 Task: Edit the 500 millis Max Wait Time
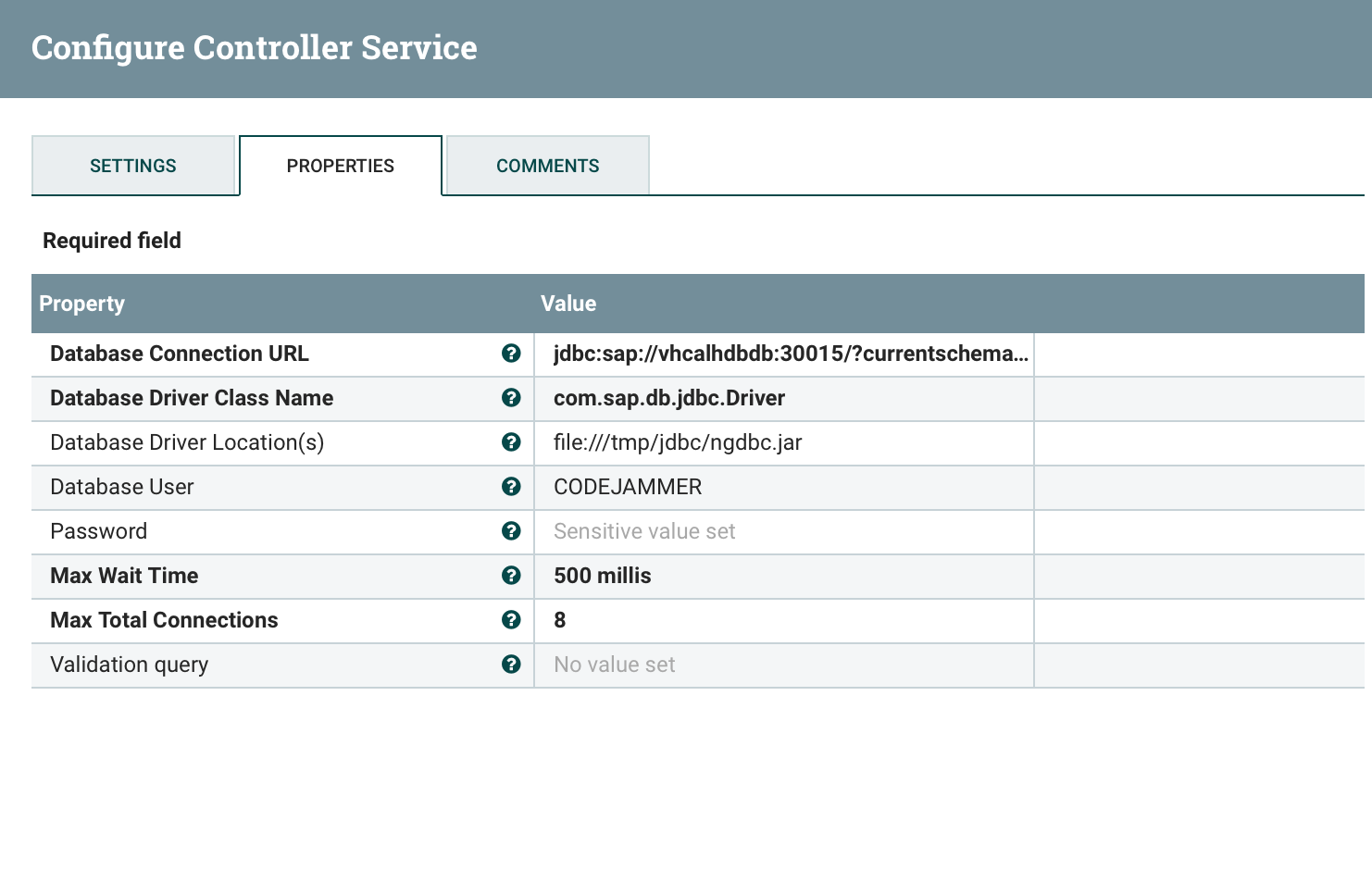click(x=783, y=576)
